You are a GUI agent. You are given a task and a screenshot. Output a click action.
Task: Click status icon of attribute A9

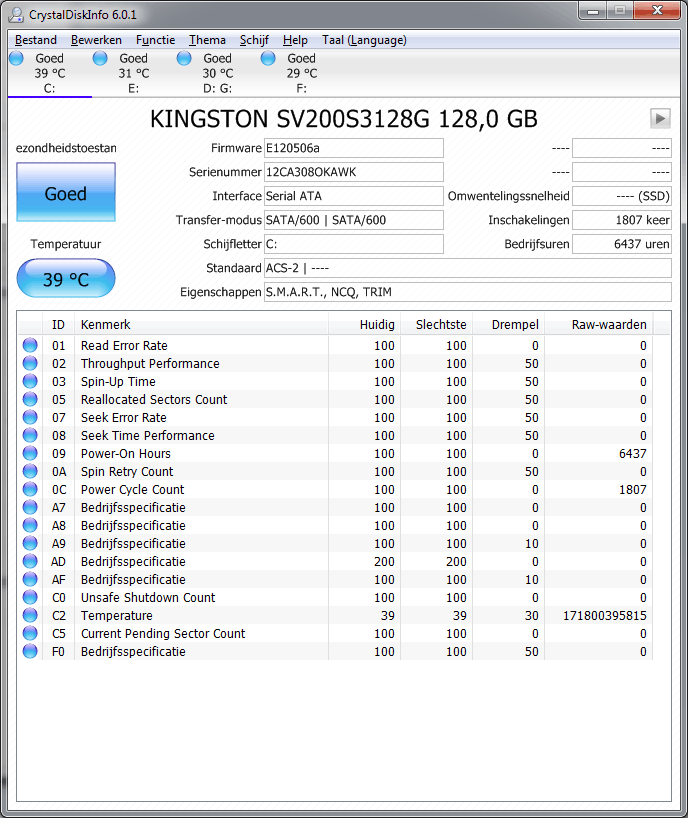[x=30, y=543]
